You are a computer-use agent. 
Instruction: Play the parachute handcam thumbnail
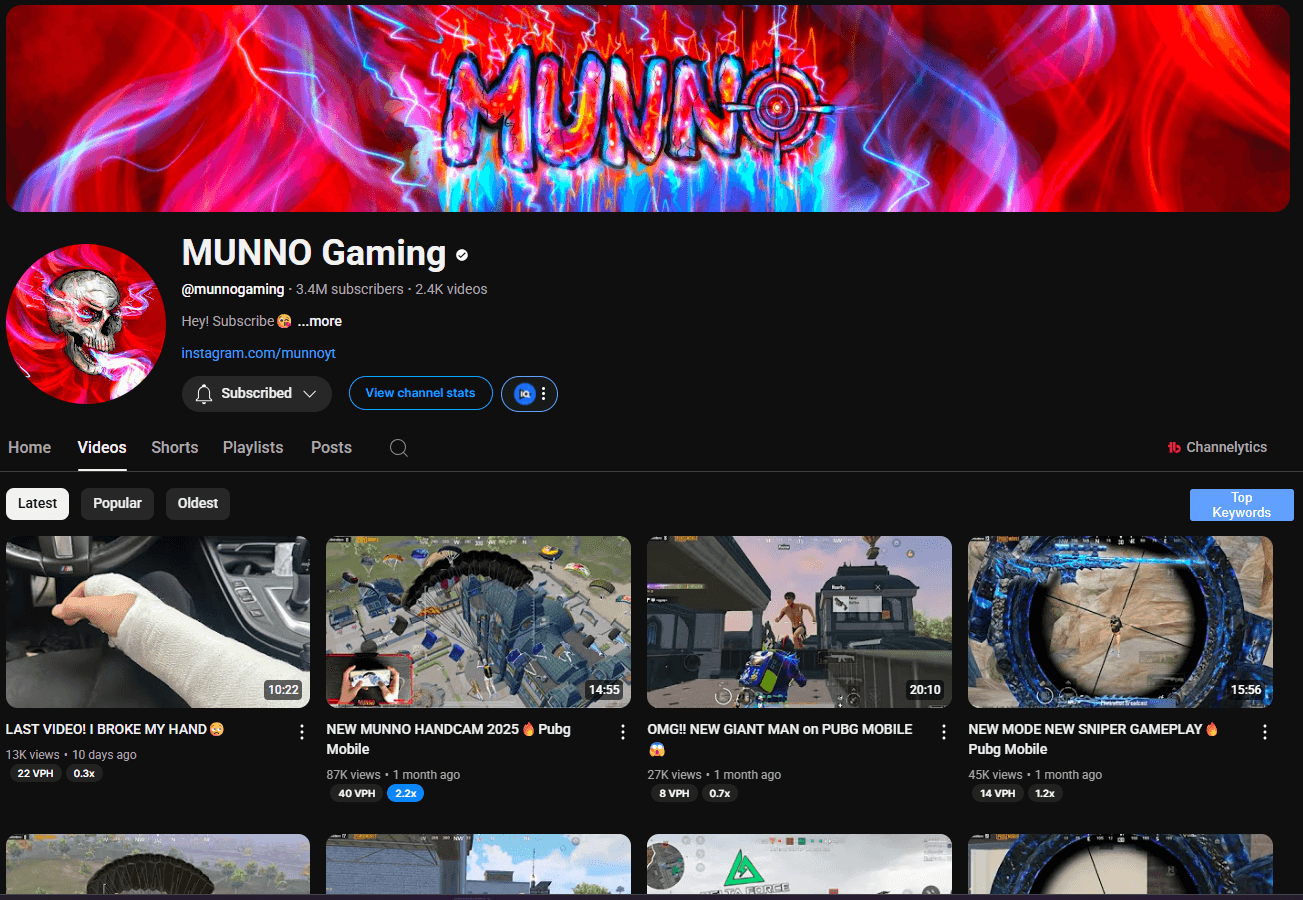coord(478,622)
